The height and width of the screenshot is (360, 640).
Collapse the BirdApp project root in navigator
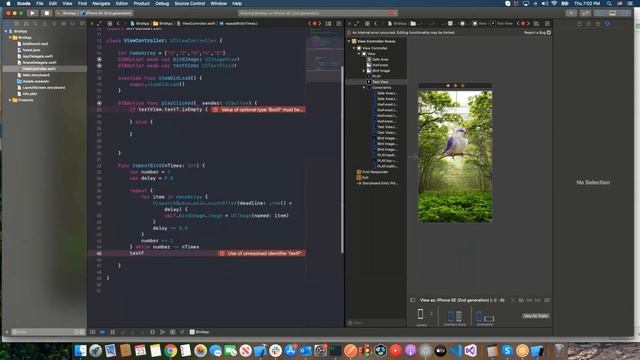6,31
